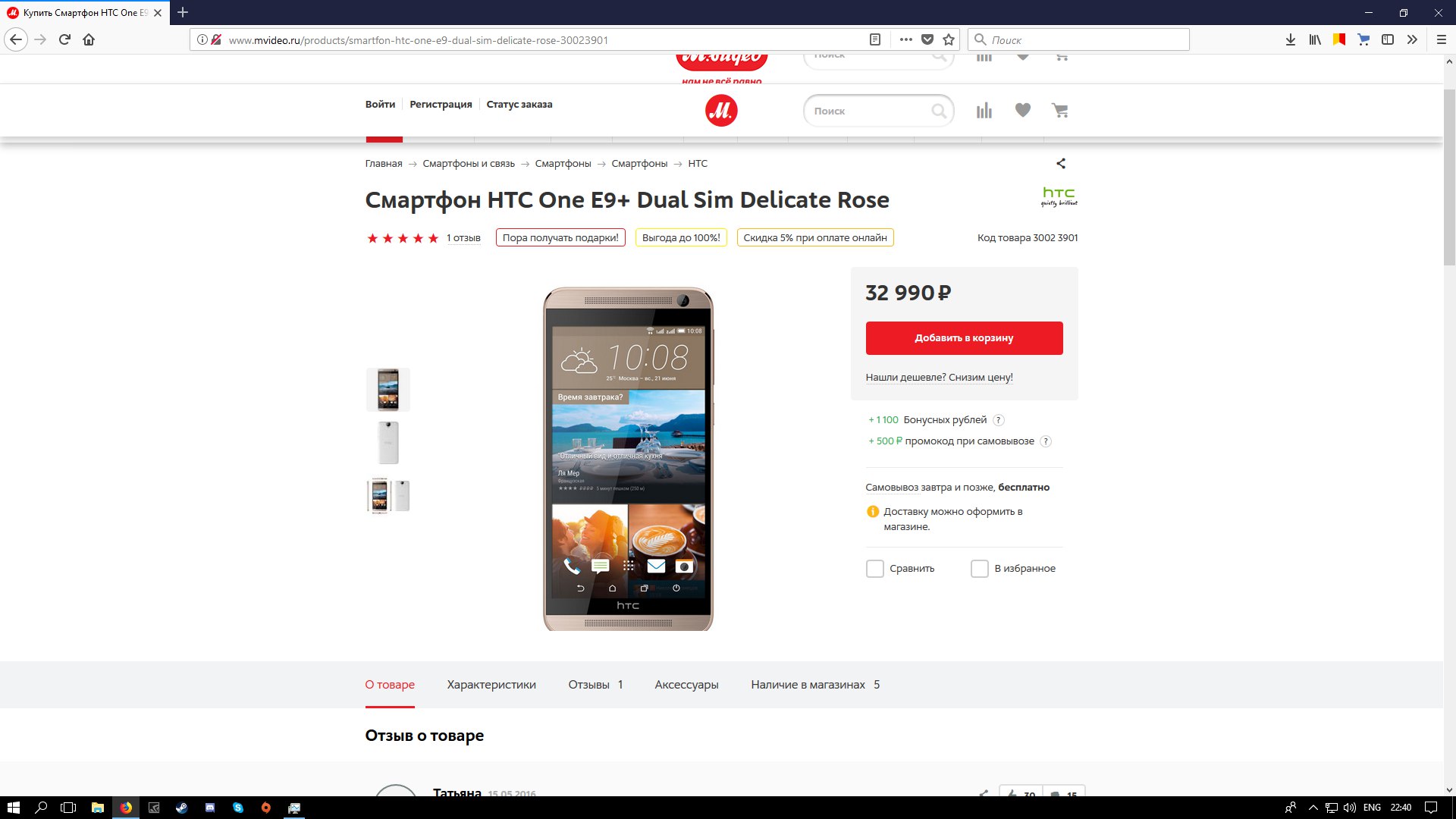
Task: Share this product via share icon
Action: click(x=1061, y=163)
